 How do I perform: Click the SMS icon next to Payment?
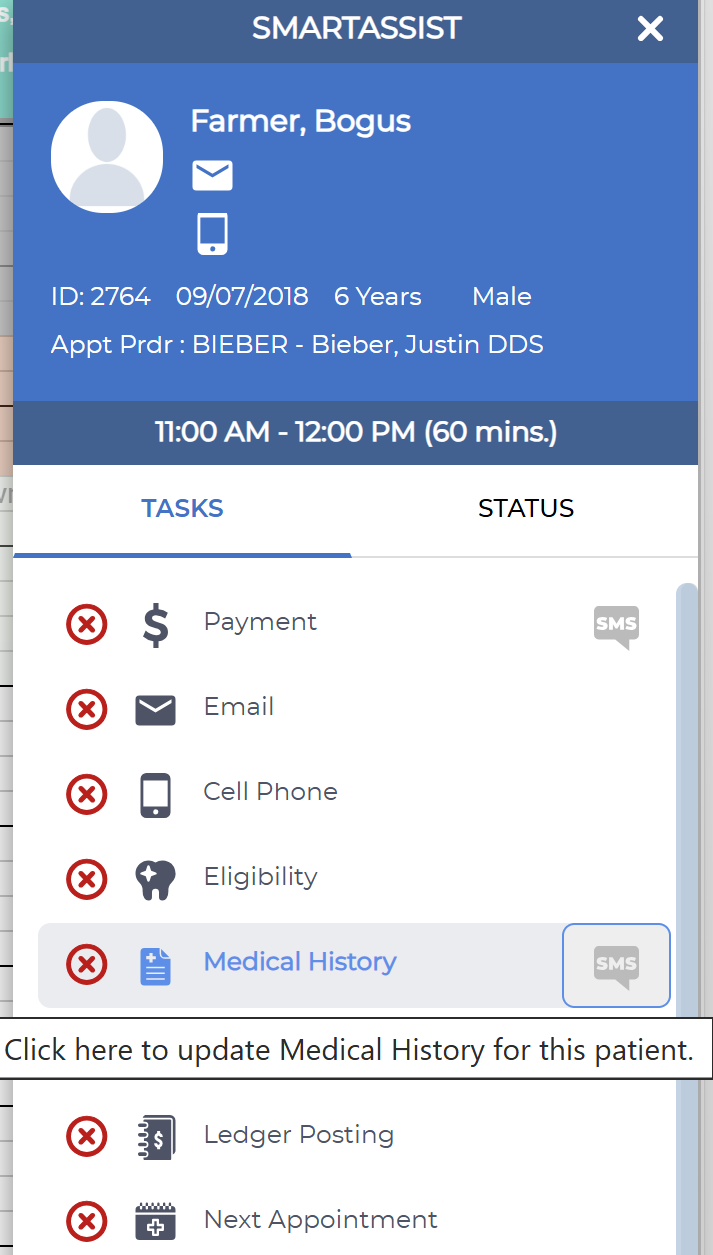point(616,626)
